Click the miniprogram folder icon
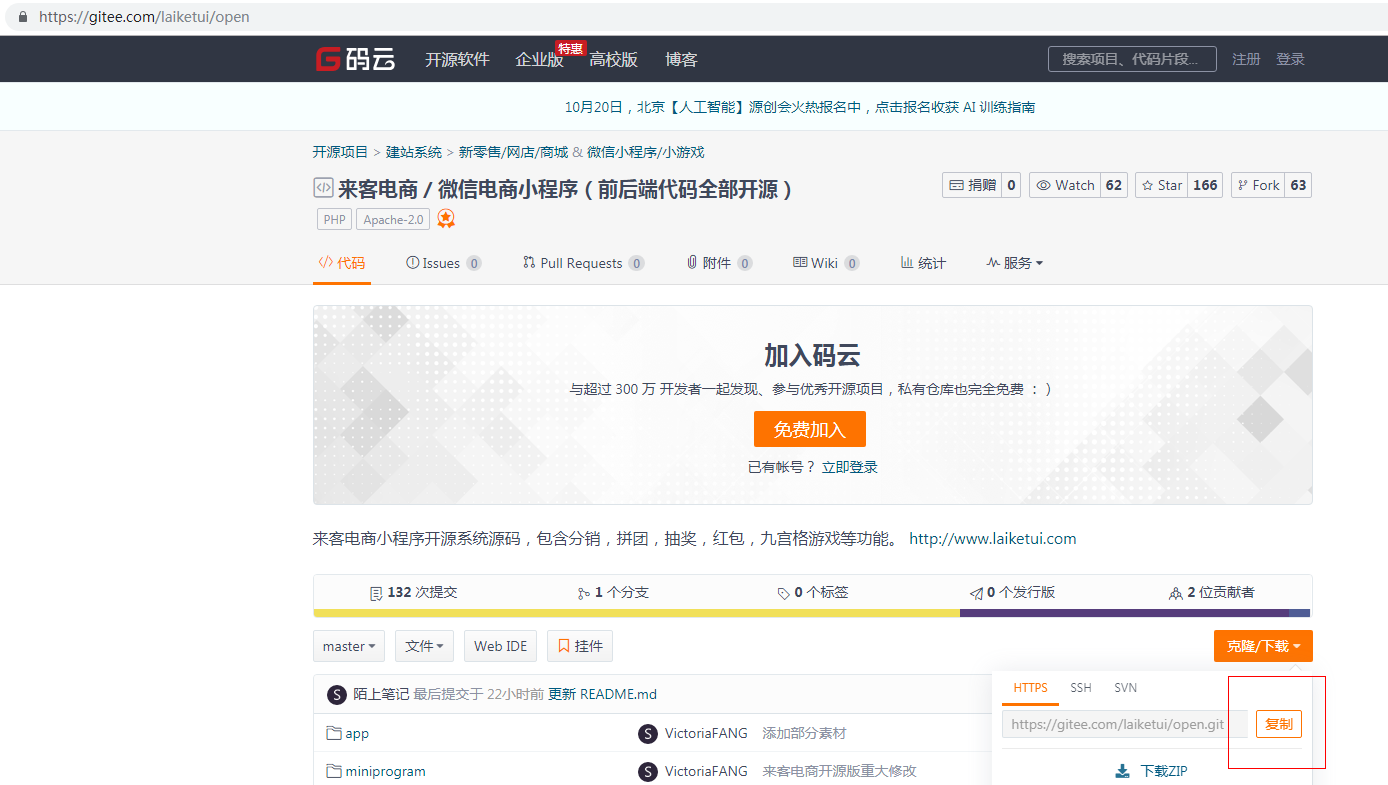Screen dimensions: 1388x785 pos(334,771)
